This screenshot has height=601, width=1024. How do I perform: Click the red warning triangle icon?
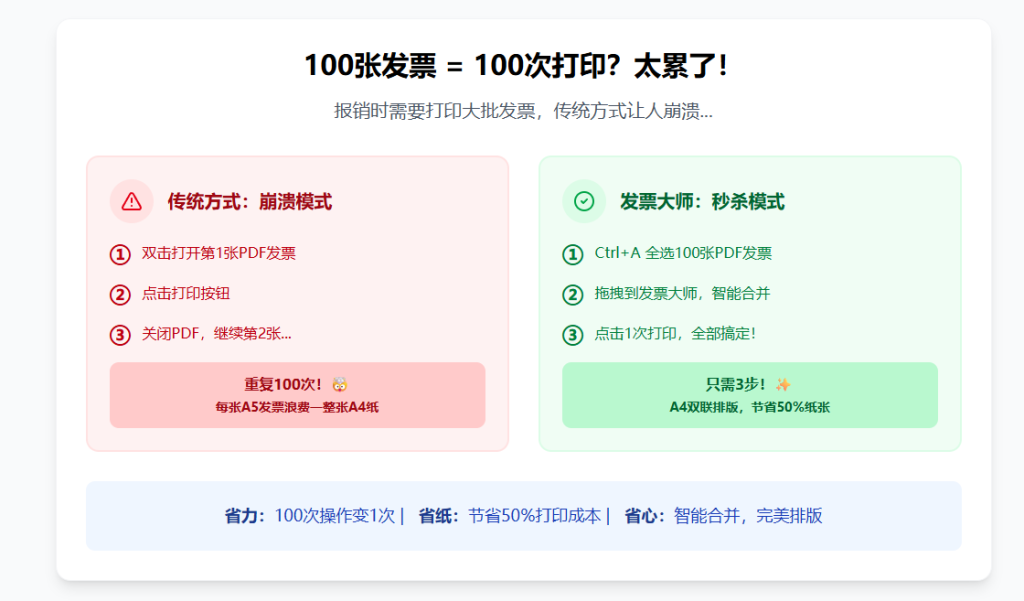(x=131, y=201)
